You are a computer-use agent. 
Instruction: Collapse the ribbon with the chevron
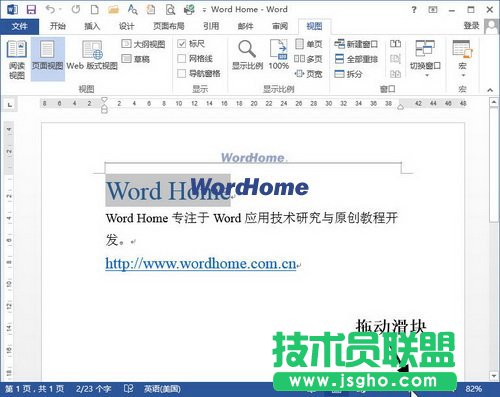490,89
